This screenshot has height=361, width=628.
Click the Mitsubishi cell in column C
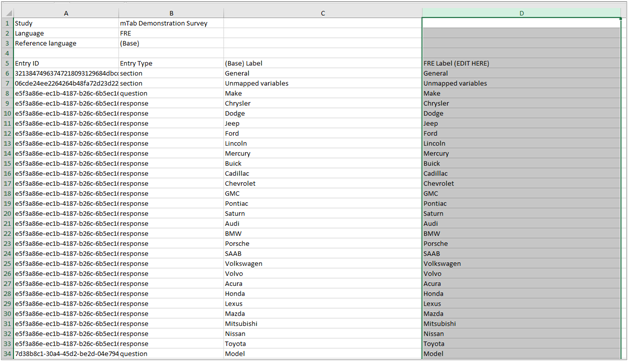click(323, 324)
